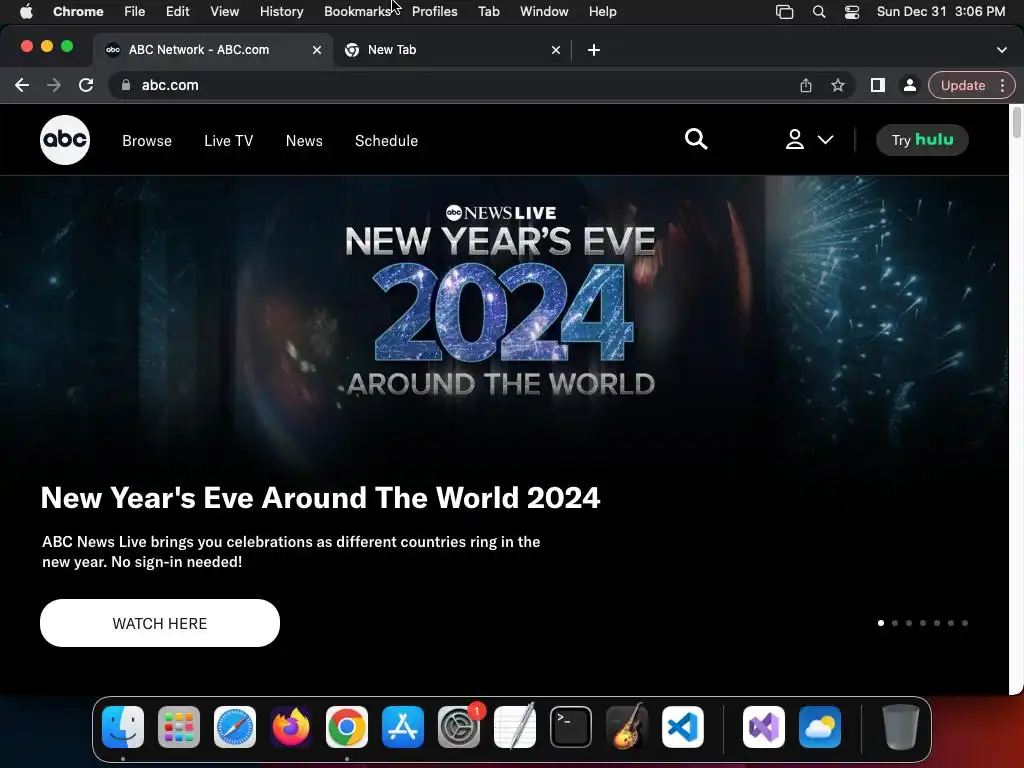Open the Help menu
This screenshot has width=1024, height=768.
pos(602,11)
